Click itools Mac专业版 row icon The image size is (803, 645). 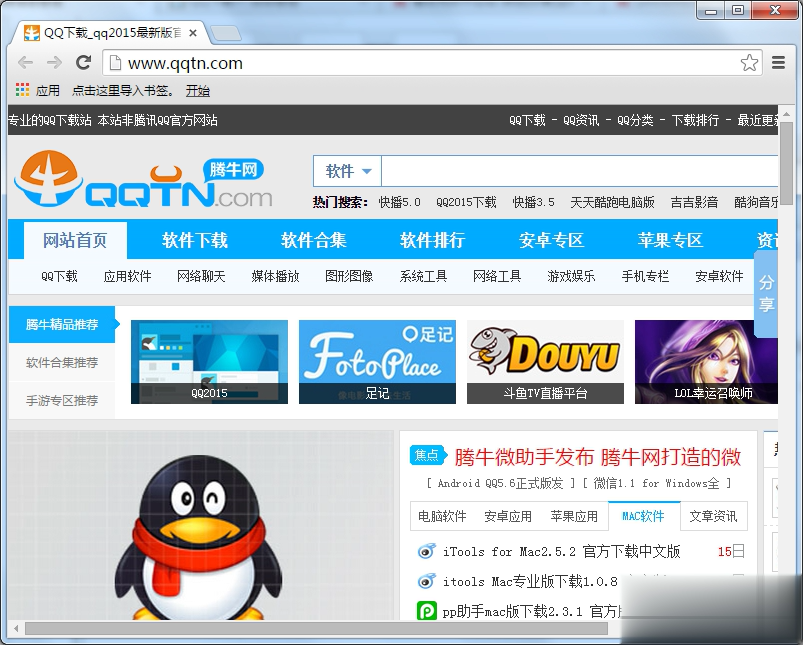coord(426,581)
